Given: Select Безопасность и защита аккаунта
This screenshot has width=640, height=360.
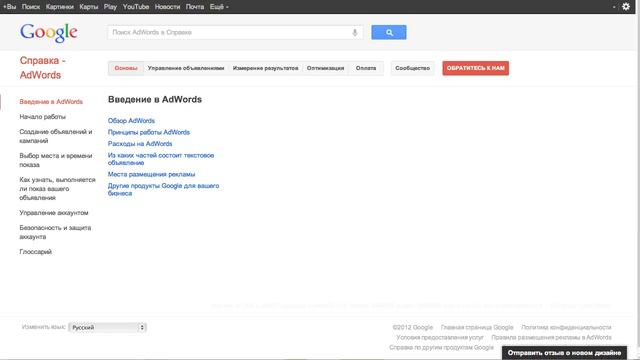Looking at the screenshot, I should tap(55, 232).
